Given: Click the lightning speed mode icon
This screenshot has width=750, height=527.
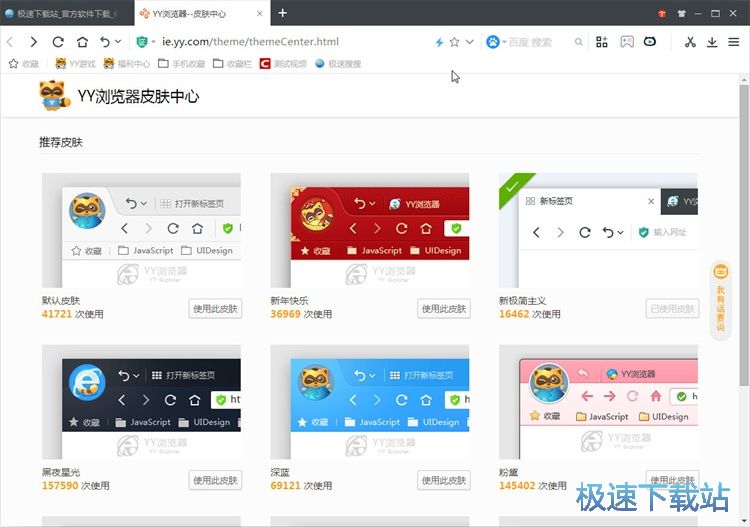Looking at the screenshot, I should pos(439,42).
